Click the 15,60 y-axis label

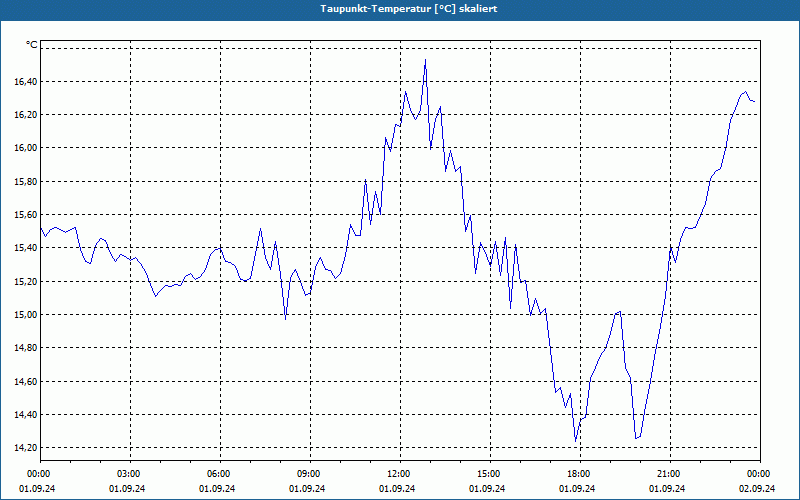[25, 215]
